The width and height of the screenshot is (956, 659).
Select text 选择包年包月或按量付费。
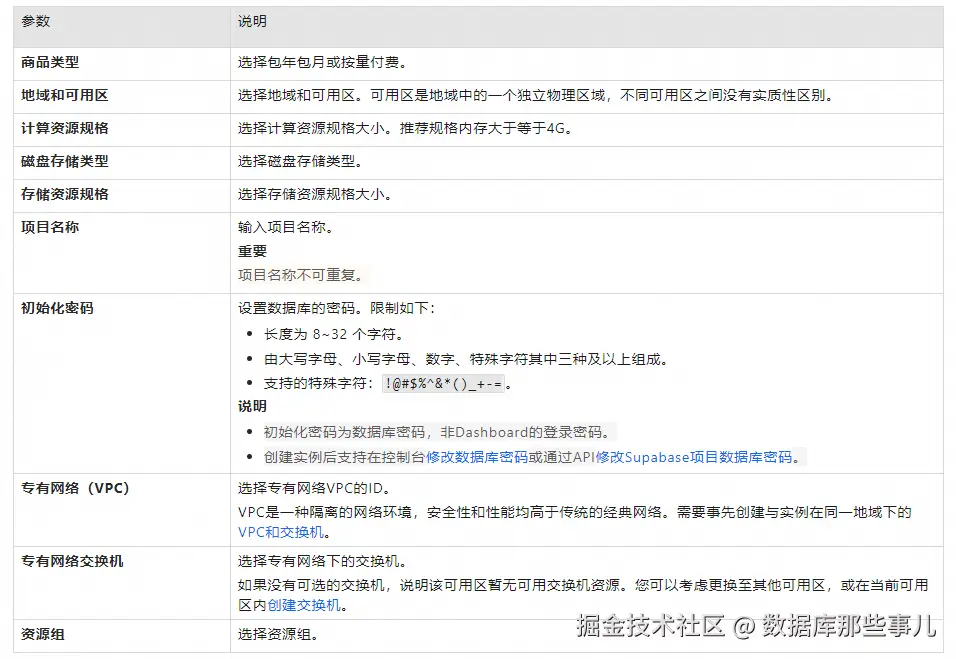click(323, 62)
